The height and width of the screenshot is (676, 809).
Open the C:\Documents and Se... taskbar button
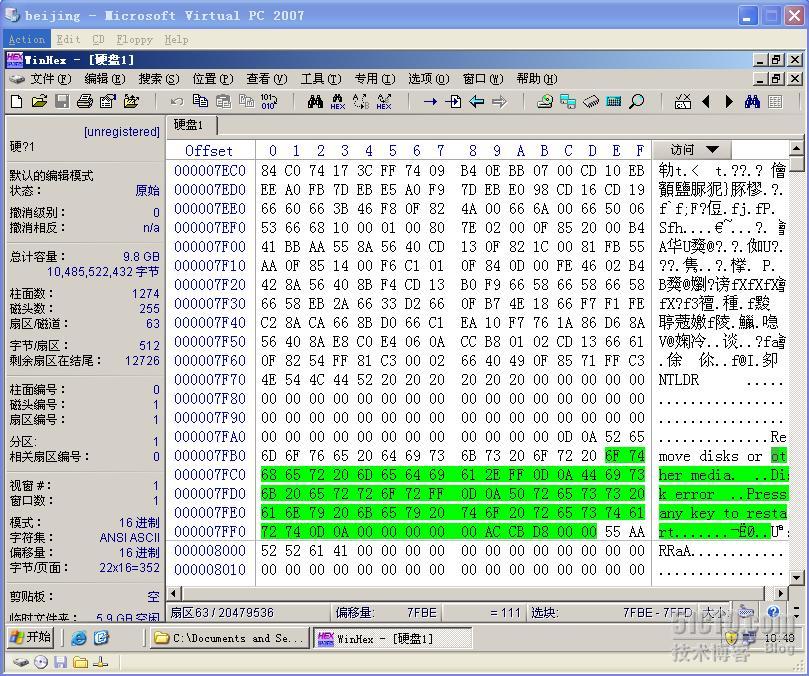[230, 638]
